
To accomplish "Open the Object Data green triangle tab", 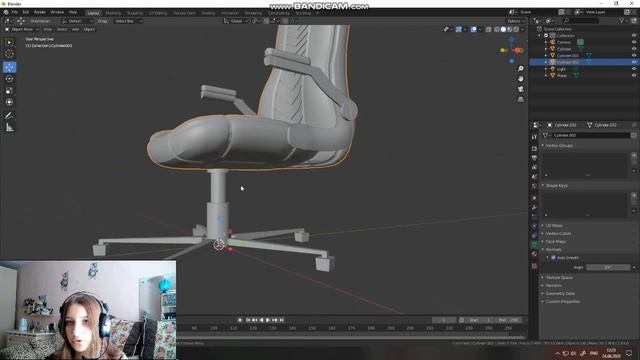I will click(534, 244).
